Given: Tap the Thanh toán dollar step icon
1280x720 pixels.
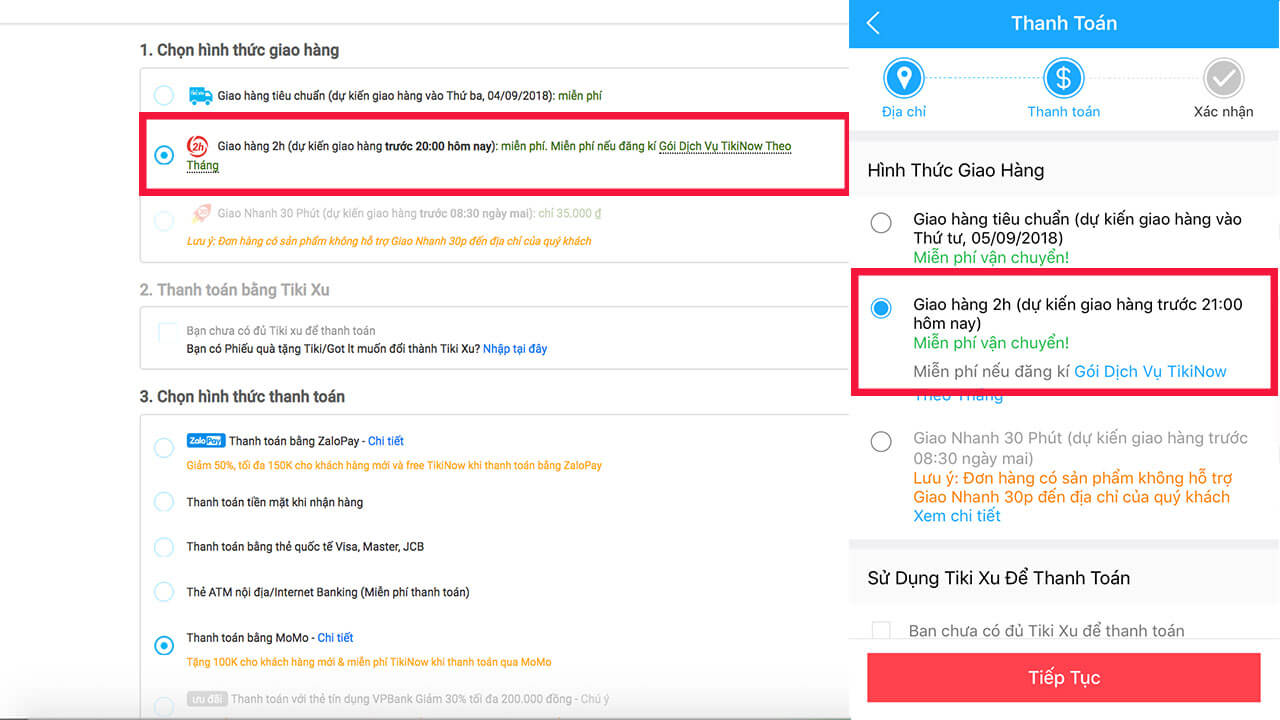Looking at the screenshot, I should (x=1064, y=77).
